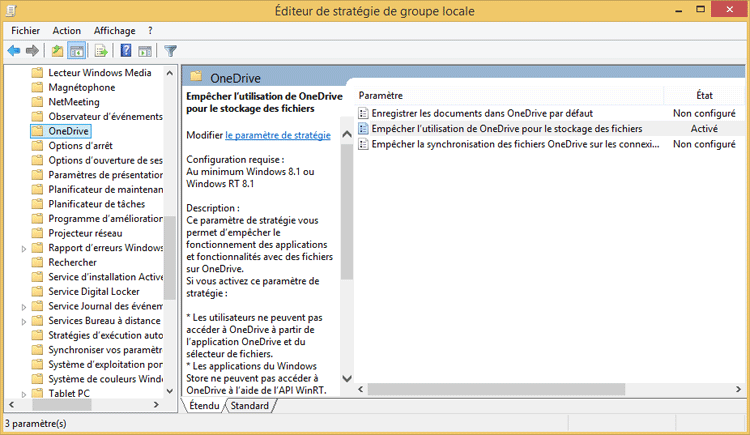Image resolution: width=750 pixels, height=435 pixels.
Task: Click the settings list scroll-right arrow
Action: coord(739,390)
